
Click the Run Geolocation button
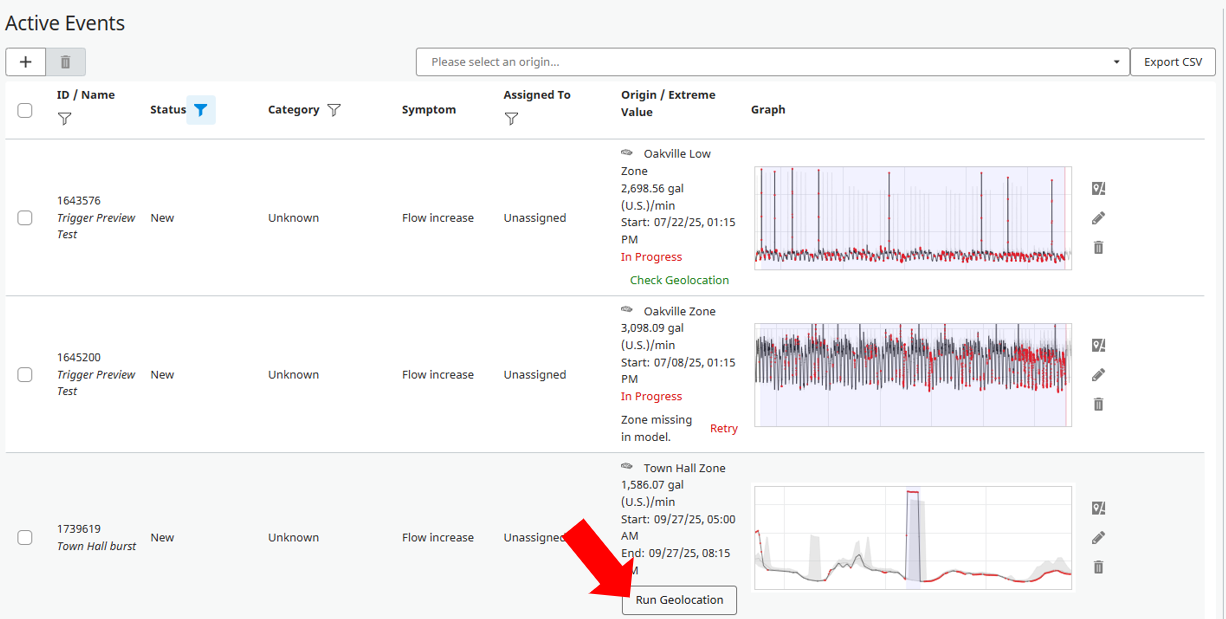click(x=679, y=600)
